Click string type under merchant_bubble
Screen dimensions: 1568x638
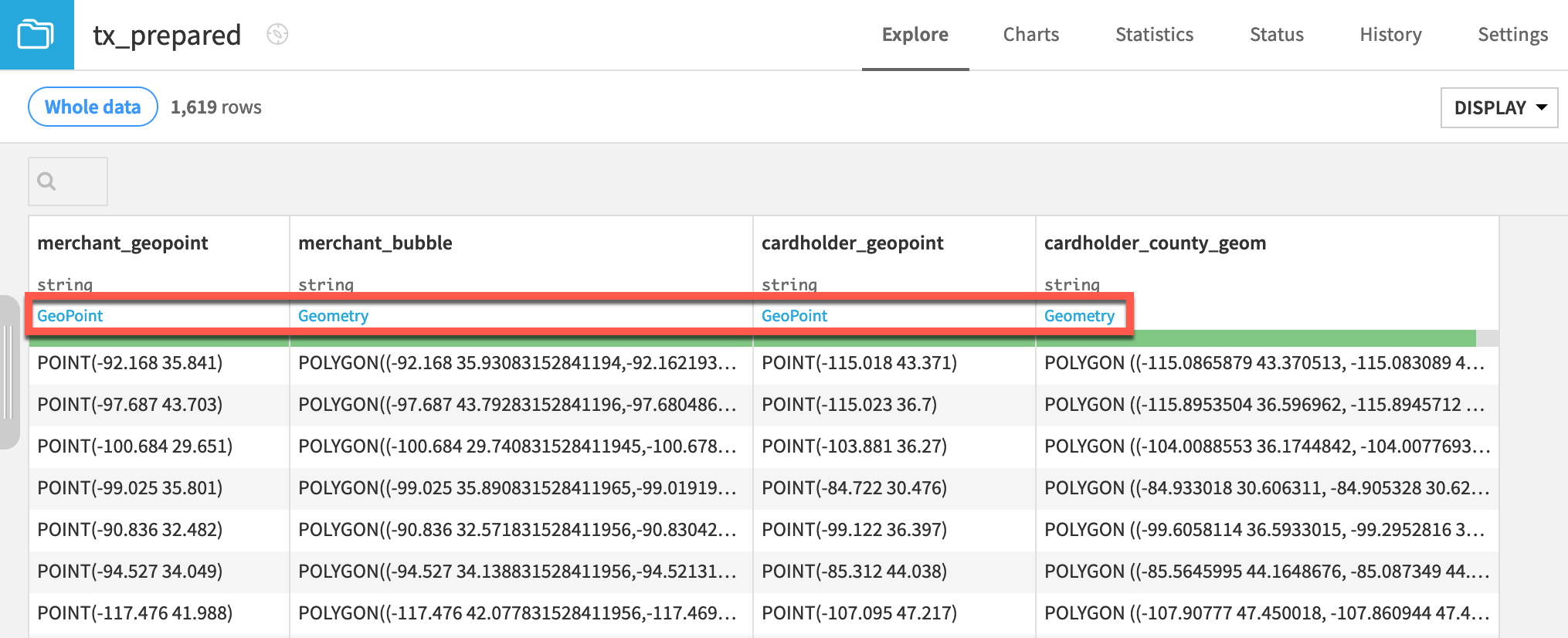click(326, 284)
